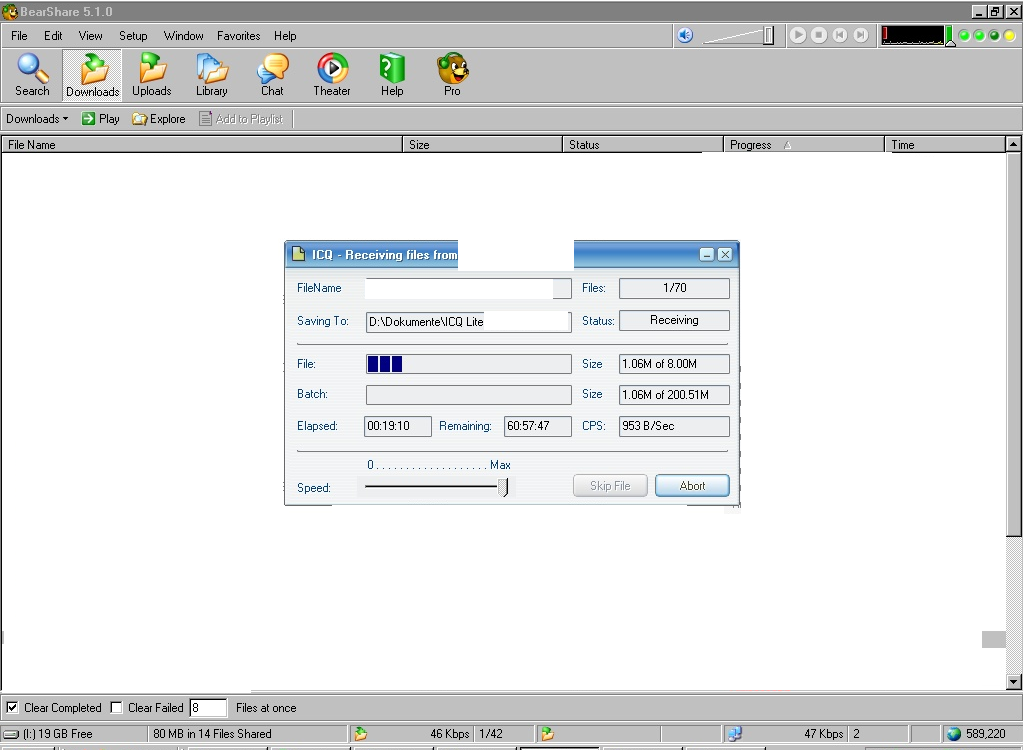The height and width of the screenshot is (750, 1023).
Task: Click the second transfer status bar icon
Action: 547,734
